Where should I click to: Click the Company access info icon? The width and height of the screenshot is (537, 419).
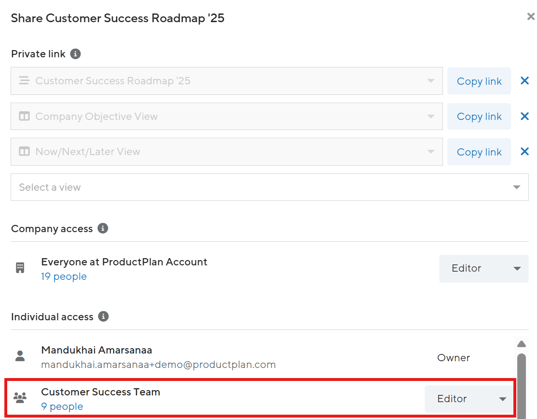click(x=103, y=228)
